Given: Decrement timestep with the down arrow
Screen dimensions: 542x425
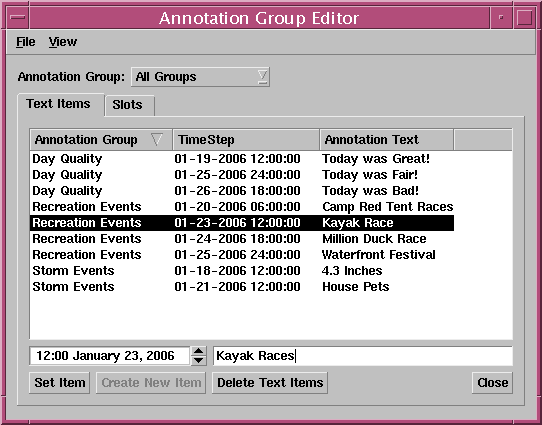Looking at the screenshot, I should click(x=198, y=360).
